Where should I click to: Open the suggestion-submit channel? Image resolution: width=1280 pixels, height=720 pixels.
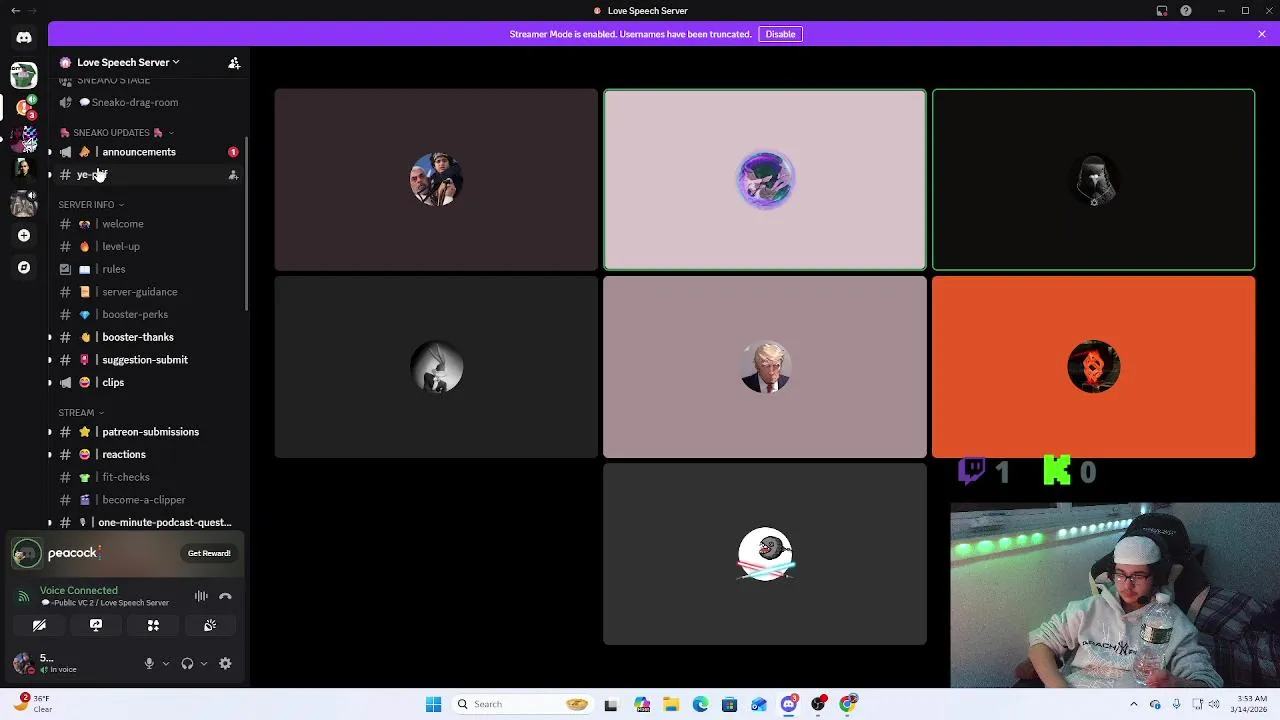coord(147,360)
